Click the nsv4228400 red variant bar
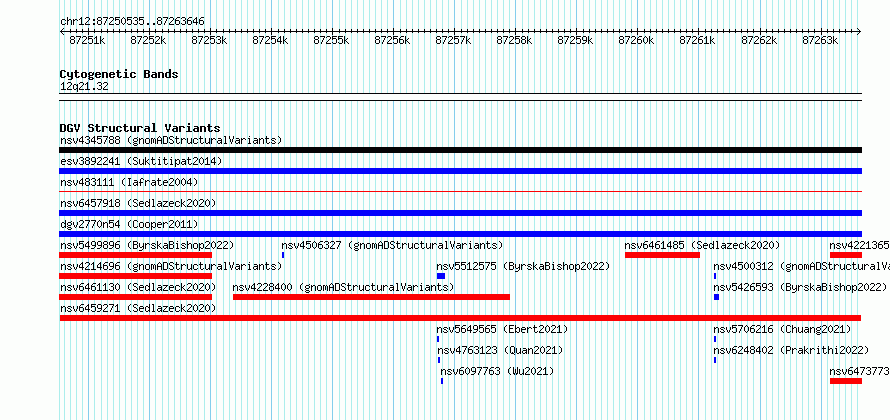This screenshot has height=420, width=890. click(371, 297)
